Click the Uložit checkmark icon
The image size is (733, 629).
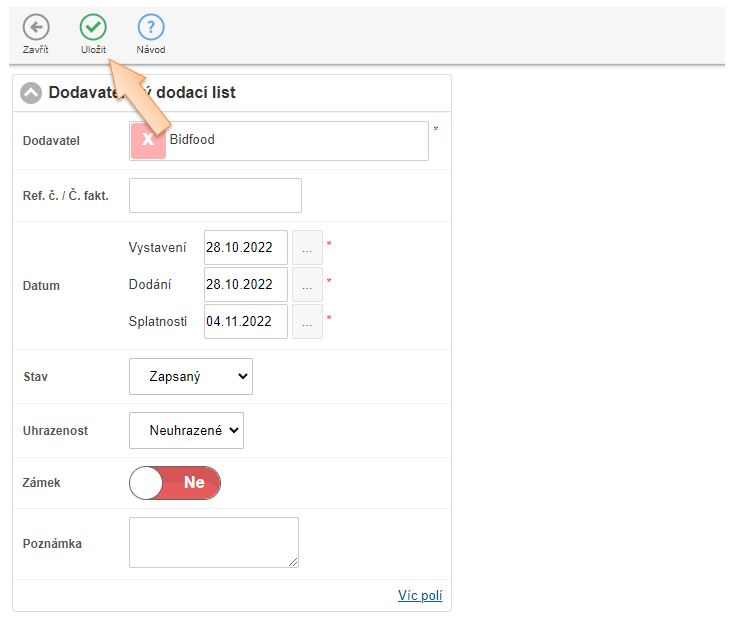point(93,28)
